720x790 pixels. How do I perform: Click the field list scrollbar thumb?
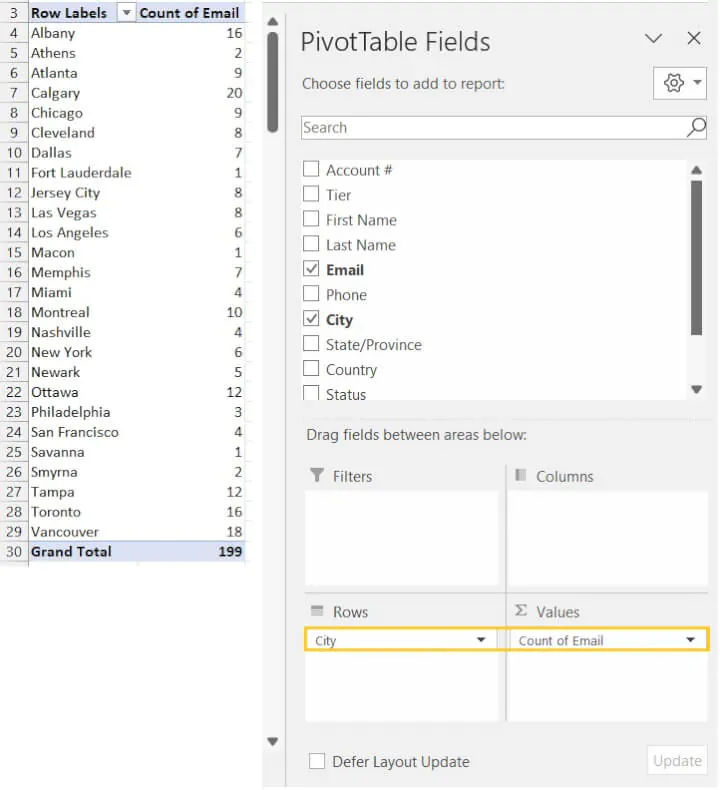[x=696, y=258]
